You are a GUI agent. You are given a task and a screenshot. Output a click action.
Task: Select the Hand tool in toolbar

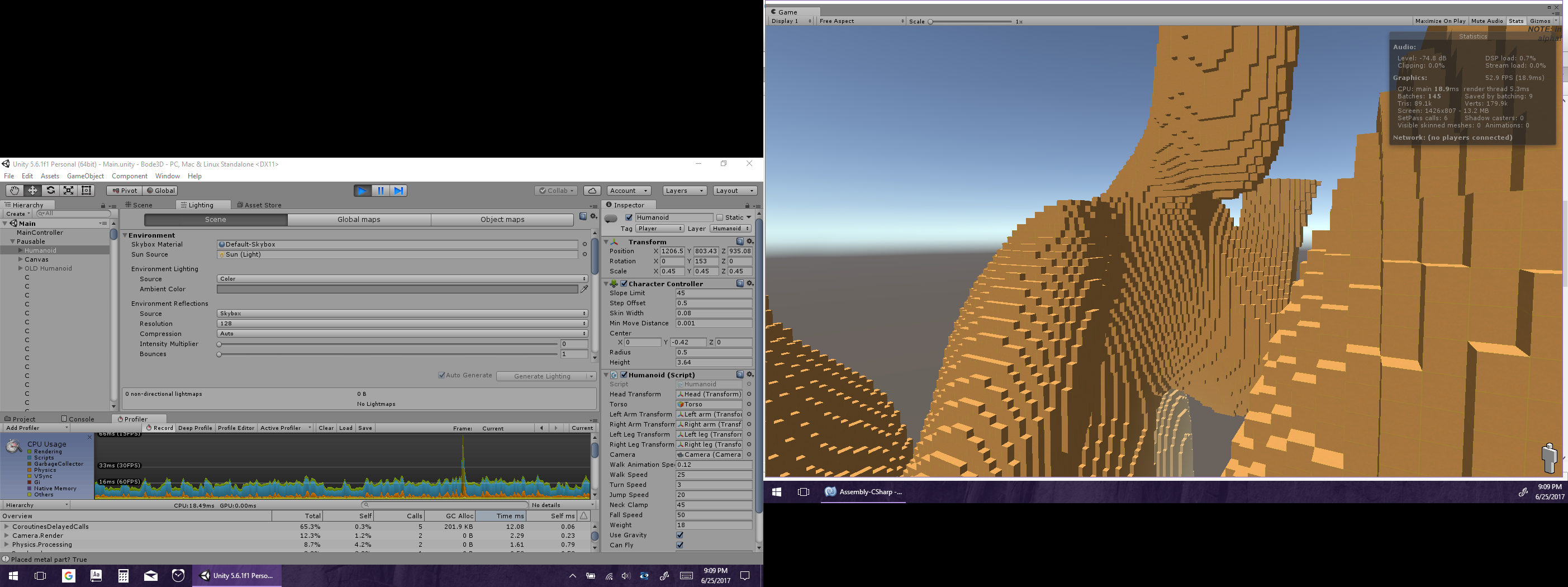(14, 191)
